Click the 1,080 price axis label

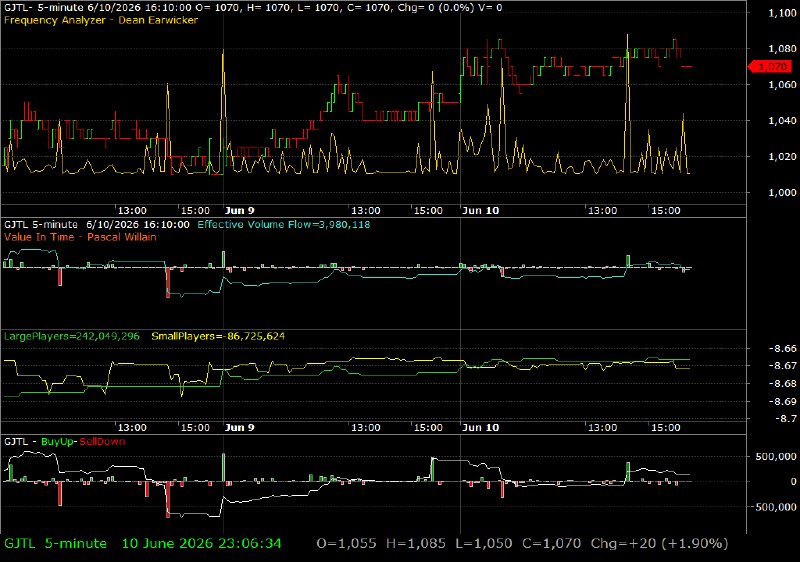click(782, 49)
